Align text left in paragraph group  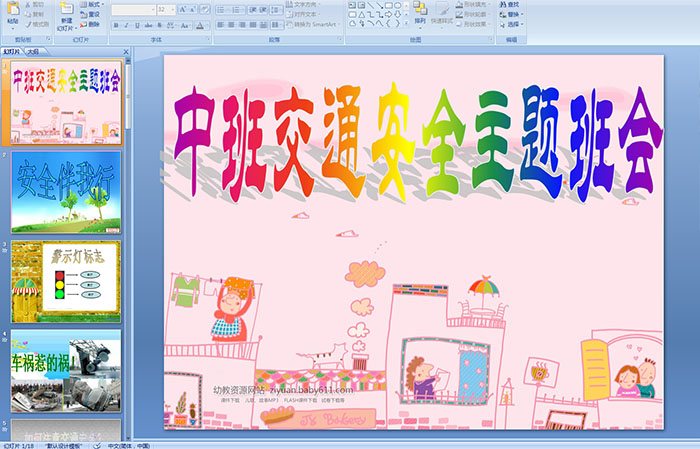[x=221, y=25]
